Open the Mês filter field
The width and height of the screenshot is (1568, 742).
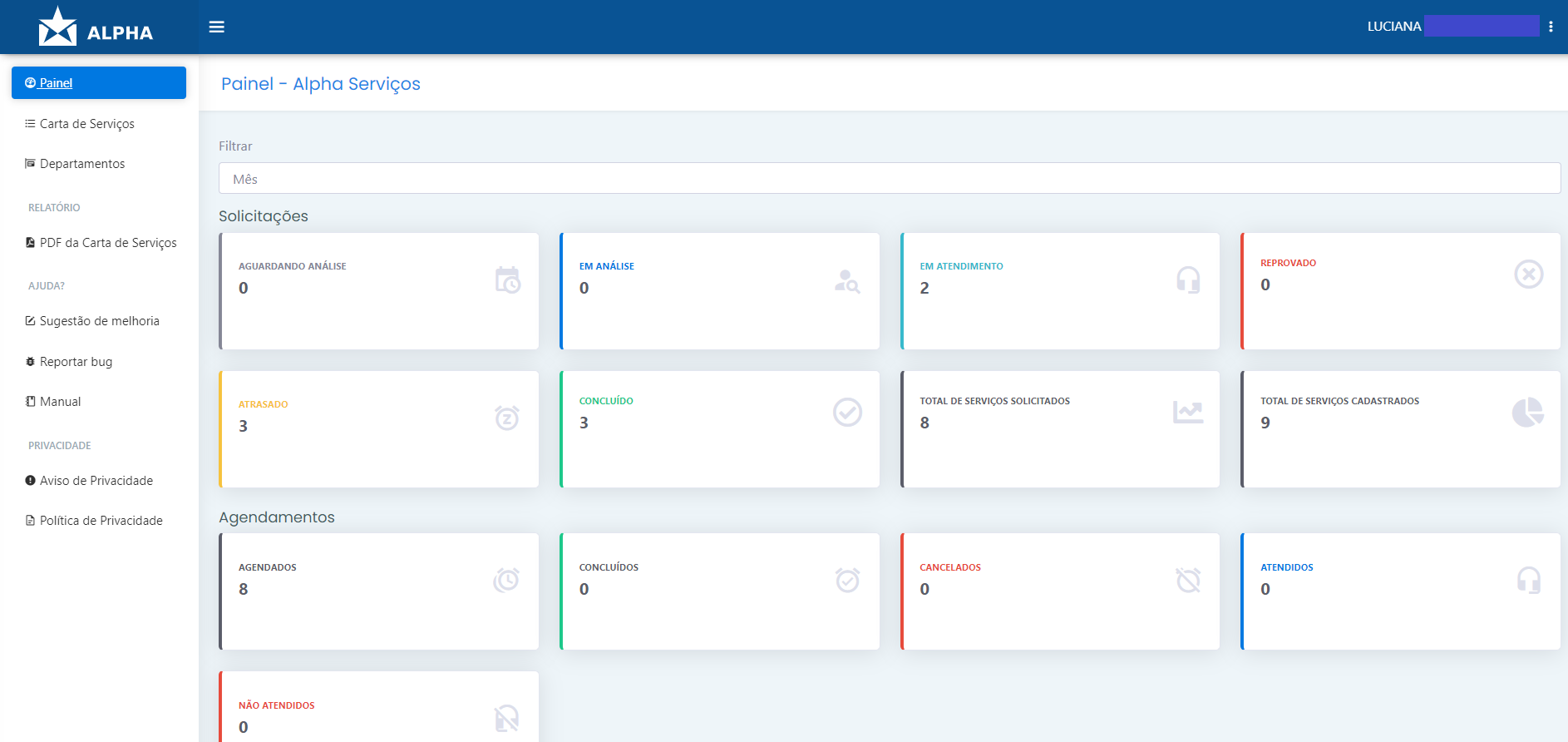tap(889, 178)
